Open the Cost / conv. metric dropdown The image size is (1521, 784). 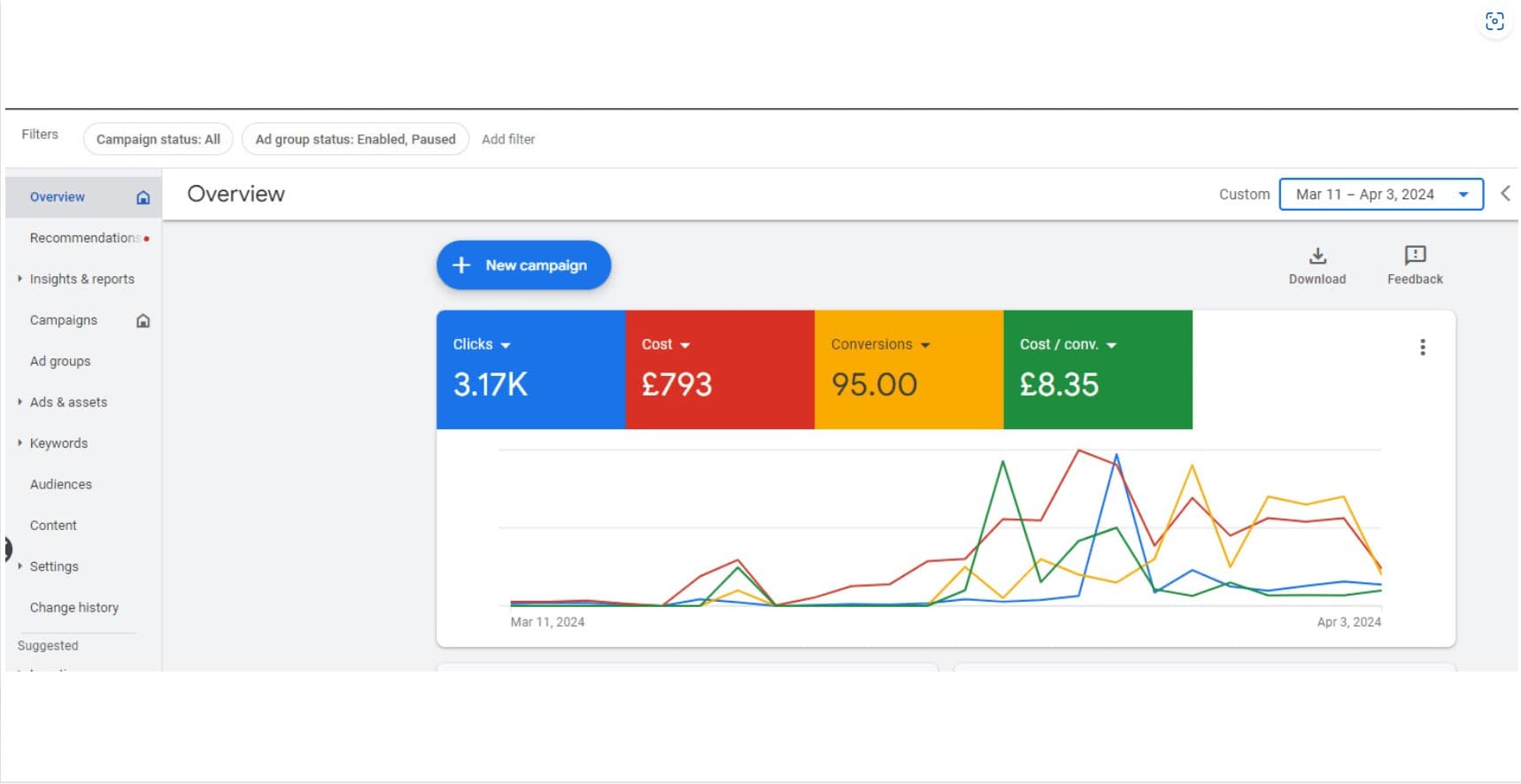1111,345
